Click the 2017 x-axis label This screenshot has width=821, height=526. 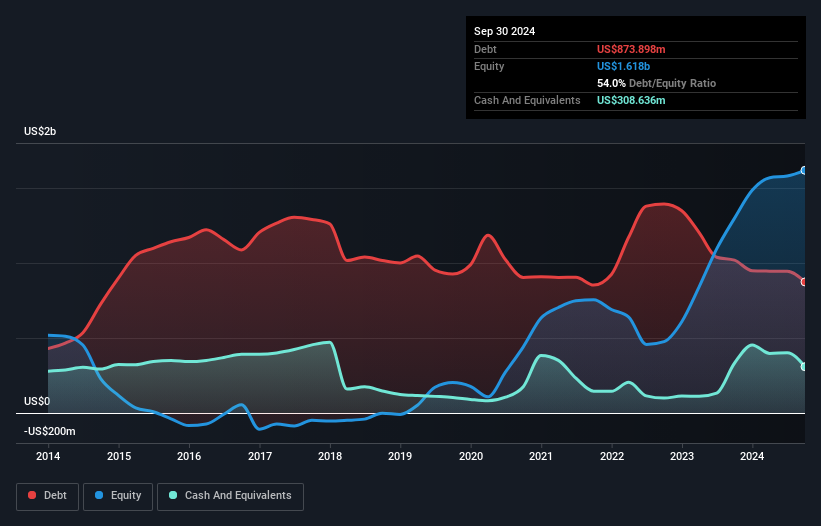click(260, 456)
